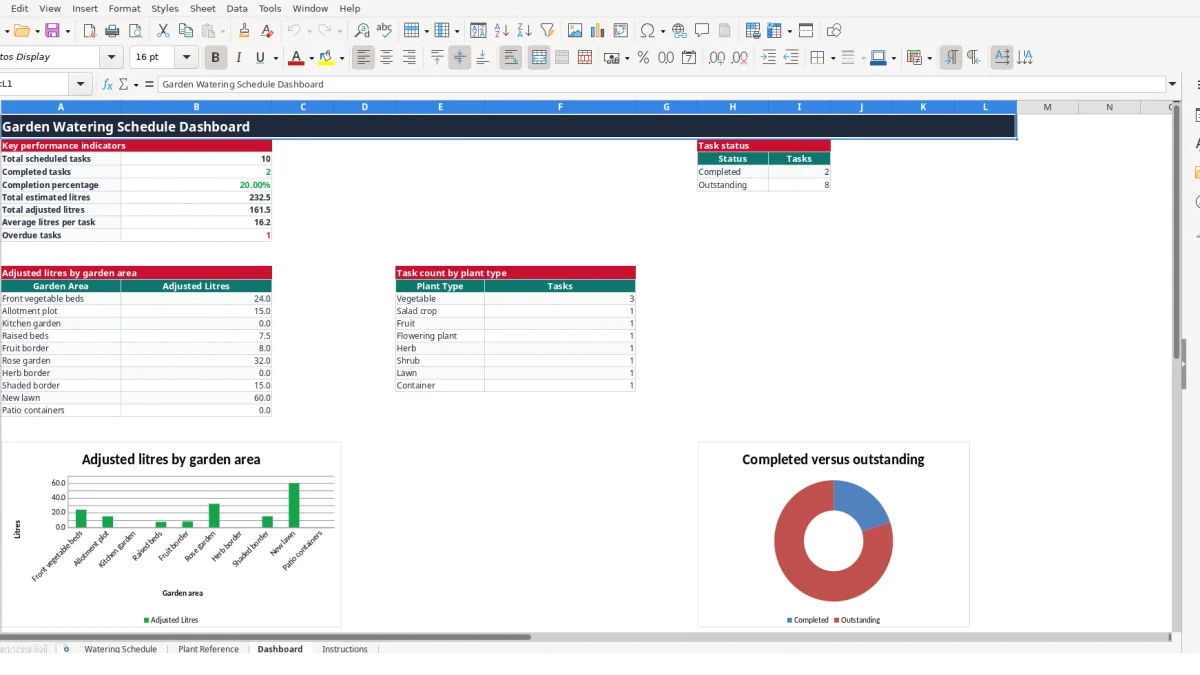Screen dimensions: 1200x675
Task: Toggle Wrap Text
Action: click(x=511, y=58)
